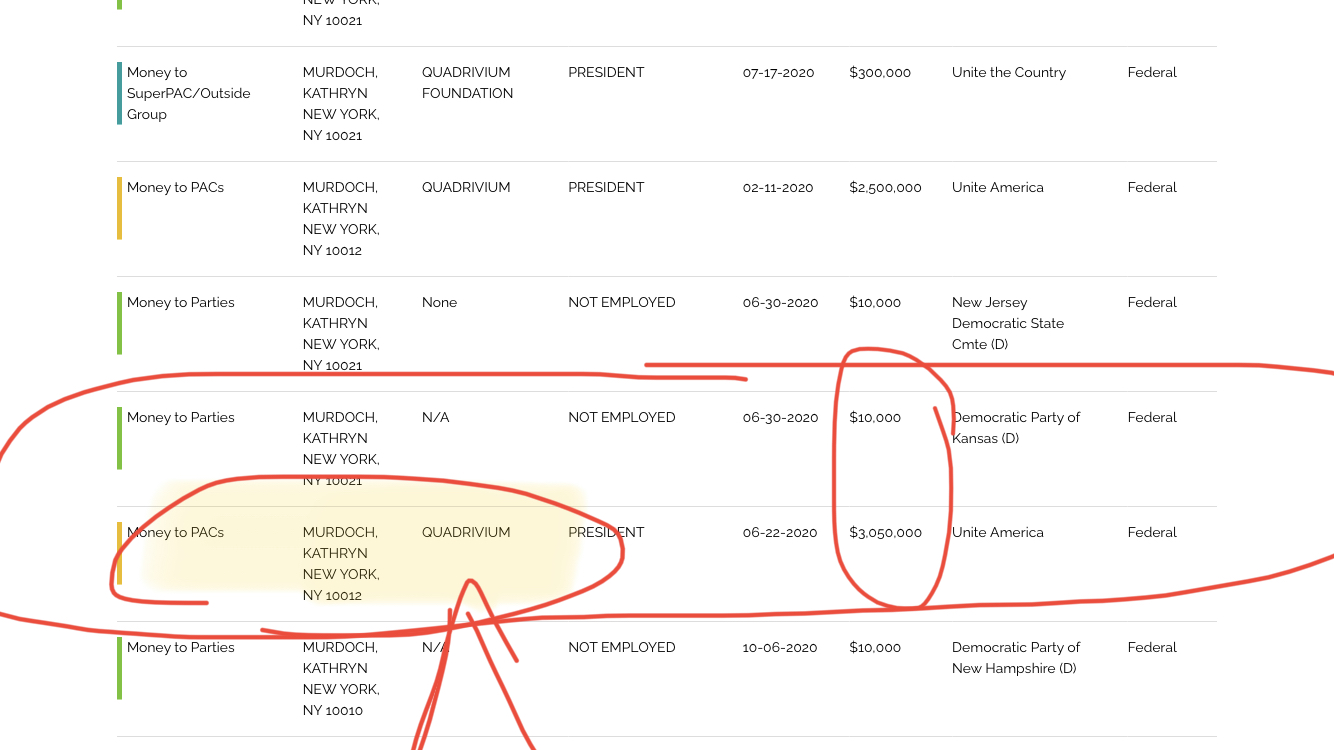Click the date 02-11-2020
1334x750 pixels.
tap(778, 188)
